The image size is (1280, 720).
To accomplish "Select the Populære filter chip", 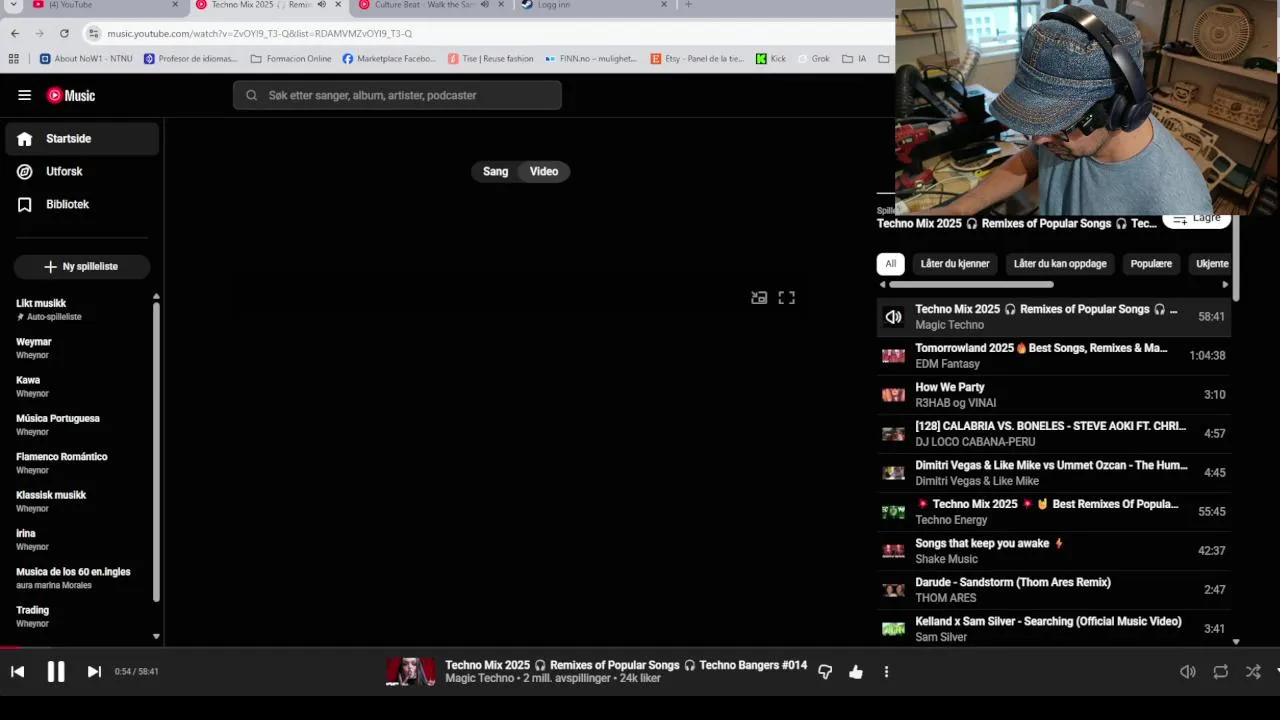I will (1151, 264).
